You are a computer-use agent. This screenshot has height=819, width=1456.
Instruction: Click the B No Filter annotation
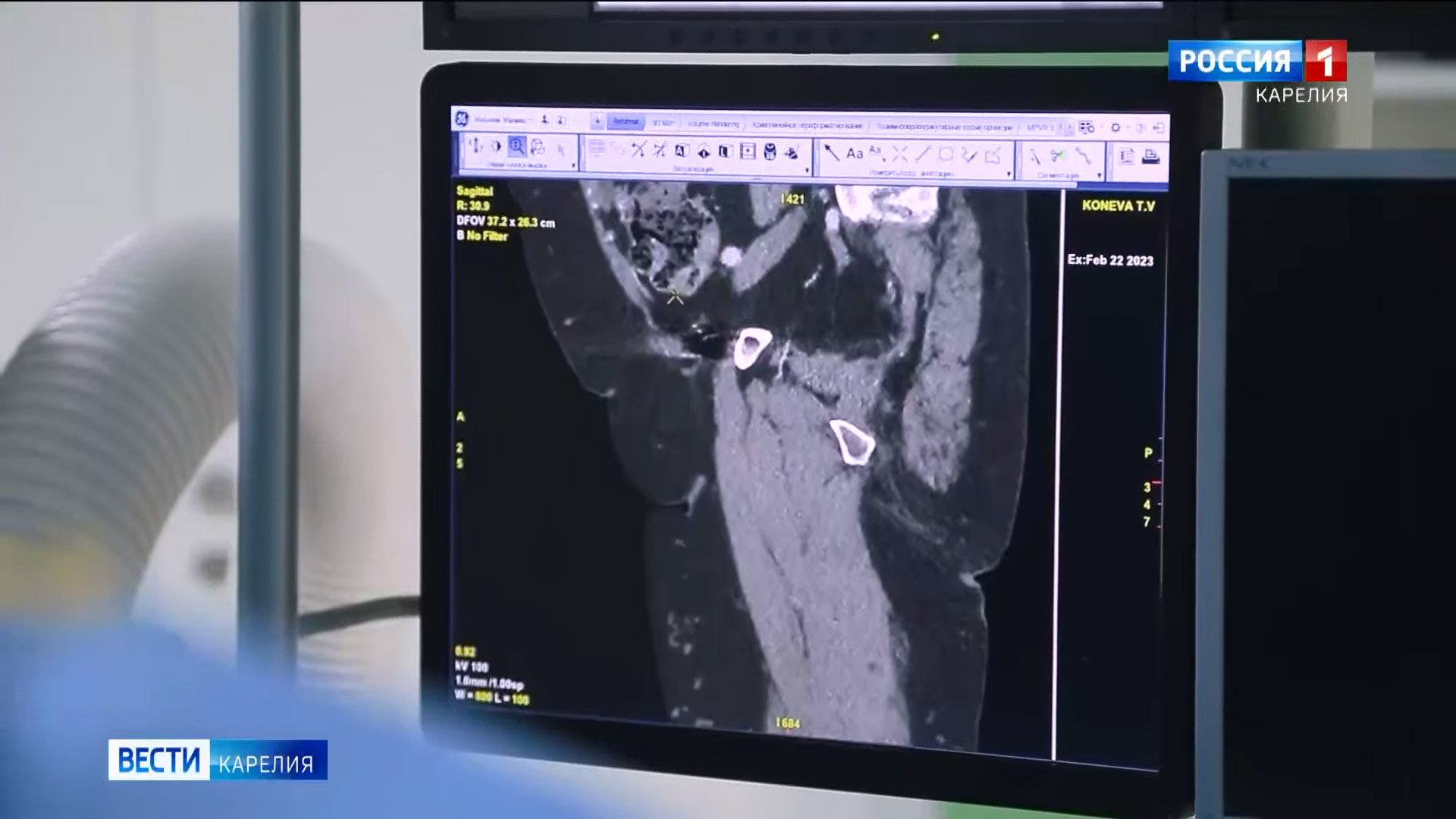(482, 236)
